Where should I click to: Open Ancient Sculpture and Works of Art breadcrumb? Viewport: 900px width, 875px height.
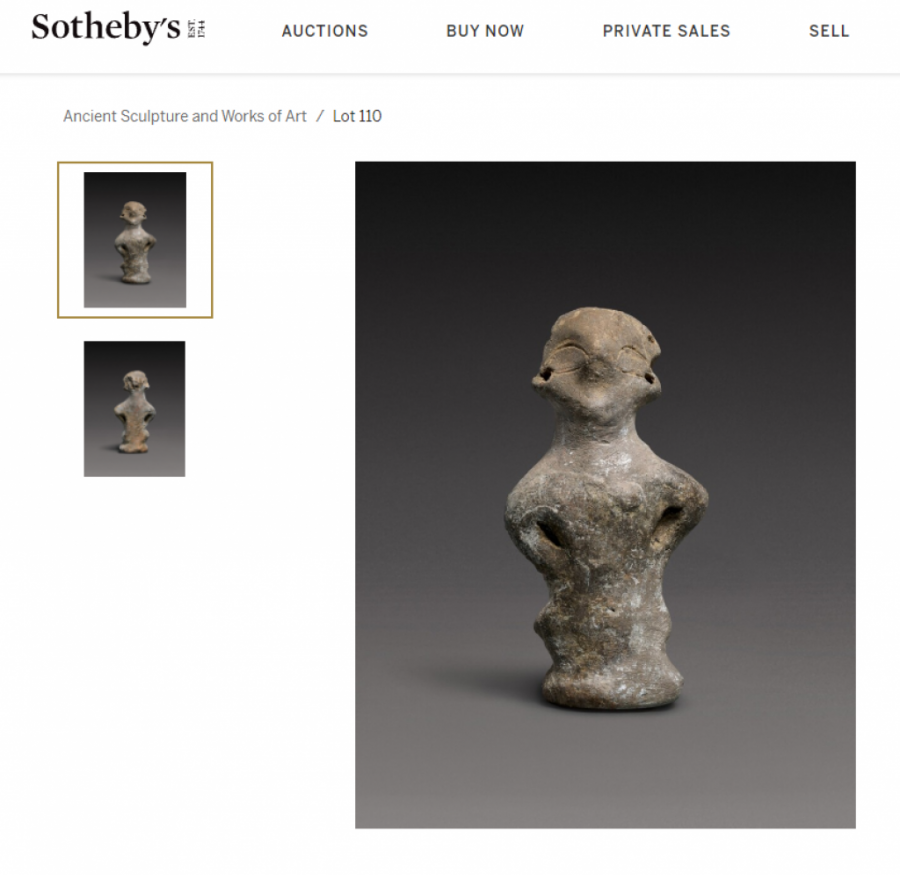(x=185, y=116)
